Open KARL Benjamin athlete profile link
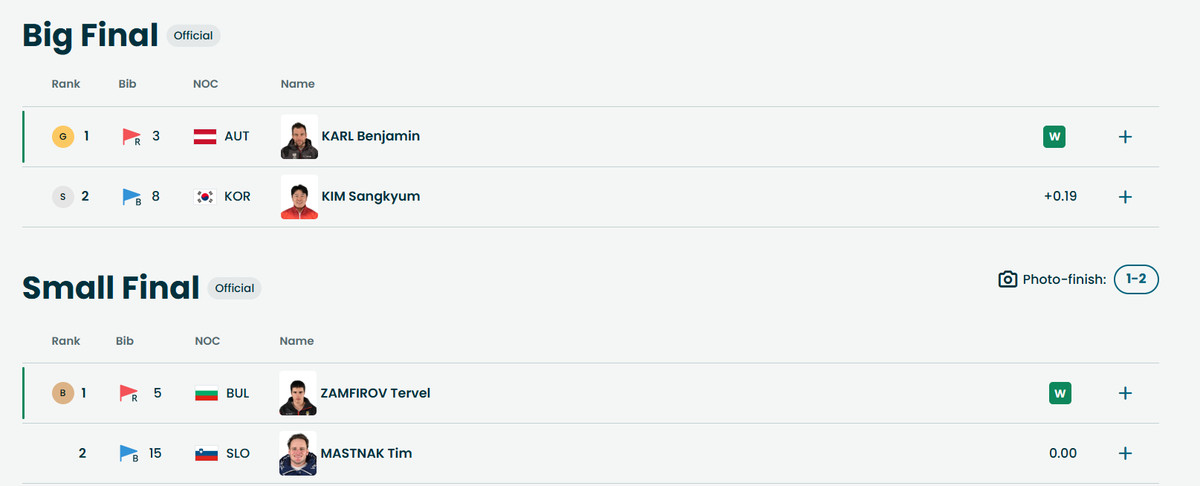 370,136
